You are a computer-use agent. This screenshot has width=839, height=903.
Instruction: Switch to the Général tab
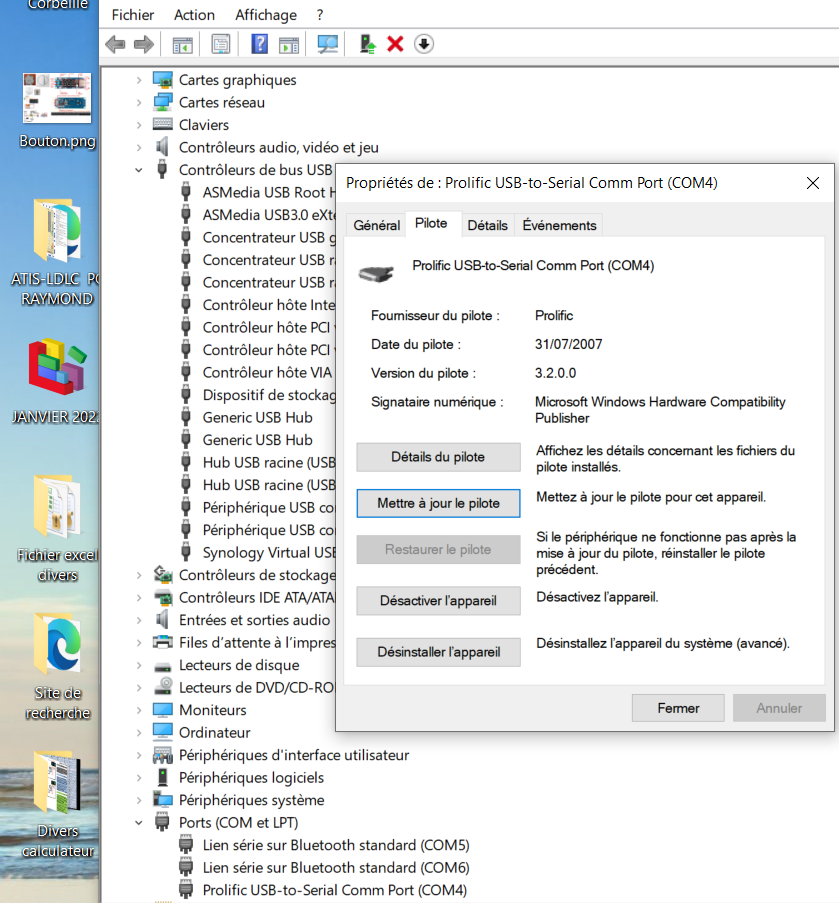(x=377, y=225)
